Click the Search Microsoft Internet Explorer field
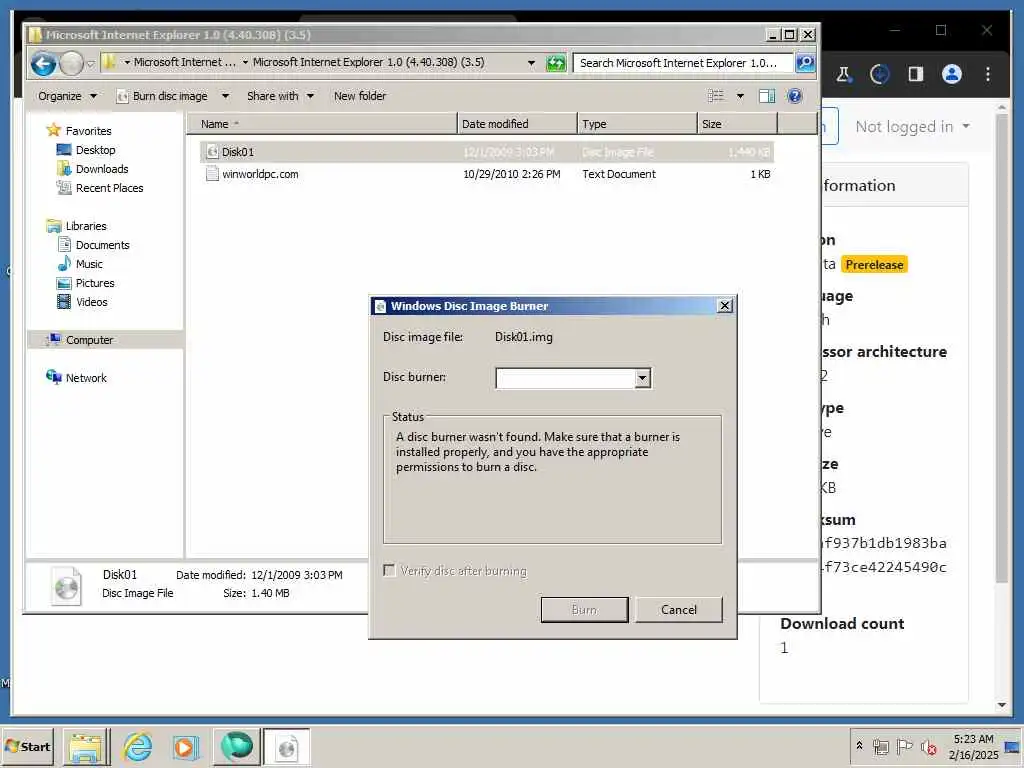This screenshot has width=1024, height=768. click(x=684, y=63)
